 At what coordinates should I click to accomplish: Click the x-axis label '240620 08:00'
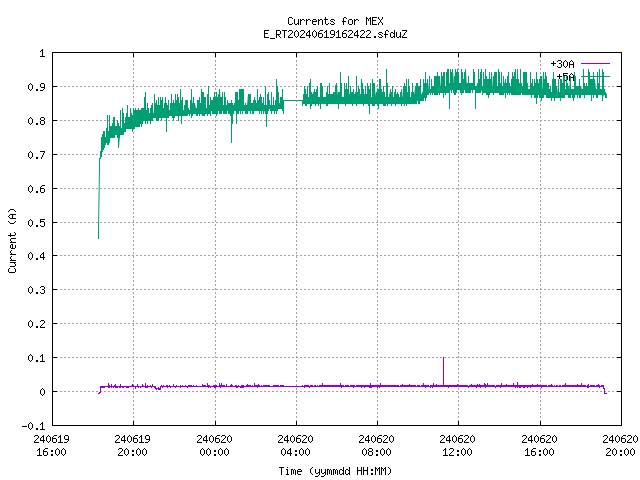(x=376, y=445)
